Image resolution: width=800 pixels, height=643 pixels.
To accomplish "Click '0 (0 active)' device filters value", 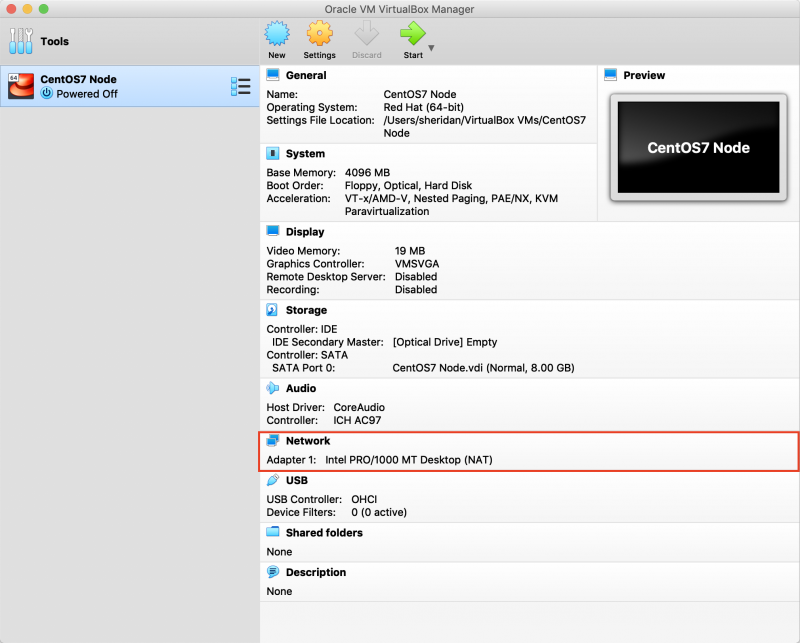I will [379, 512].
